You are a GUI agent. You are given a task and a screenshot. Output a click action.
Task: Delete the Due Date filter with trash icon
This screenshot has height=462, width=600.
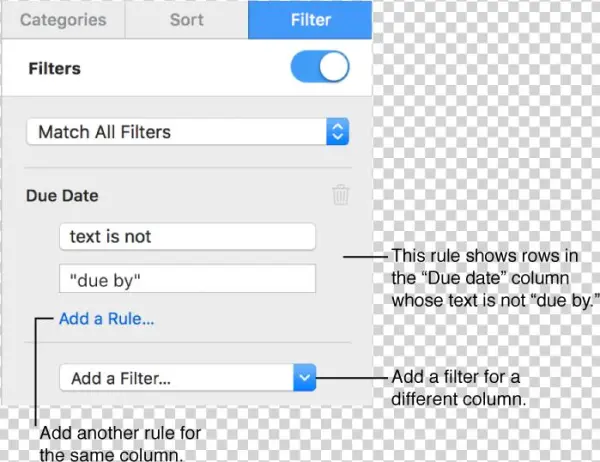pyautogui.click(x=341, y=195)
